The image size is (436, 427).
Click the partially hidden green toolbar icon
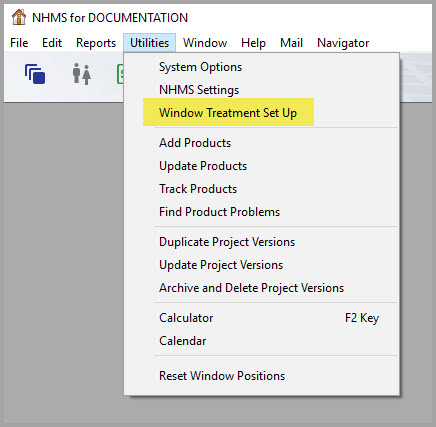120,74
